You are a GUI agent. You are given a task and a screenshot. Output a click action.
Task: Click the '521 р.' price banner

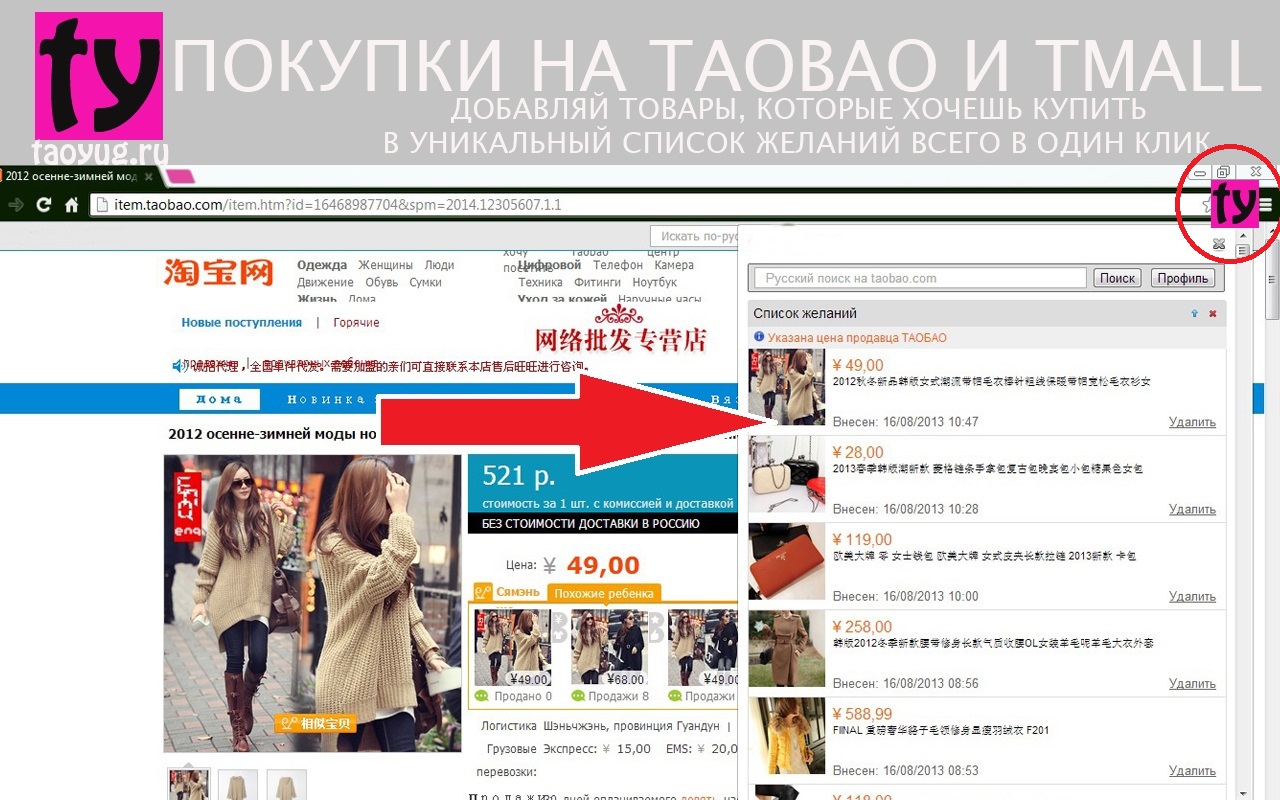602,484
